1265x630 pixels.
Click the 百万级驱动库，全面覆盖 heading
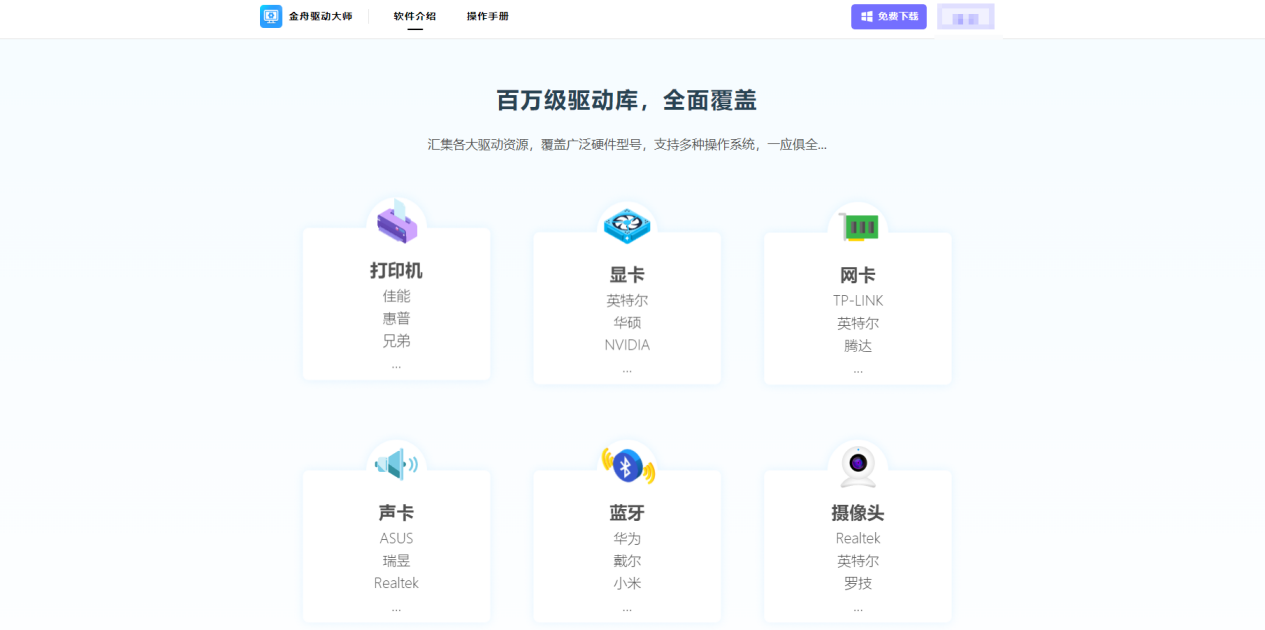coord(627,100)
